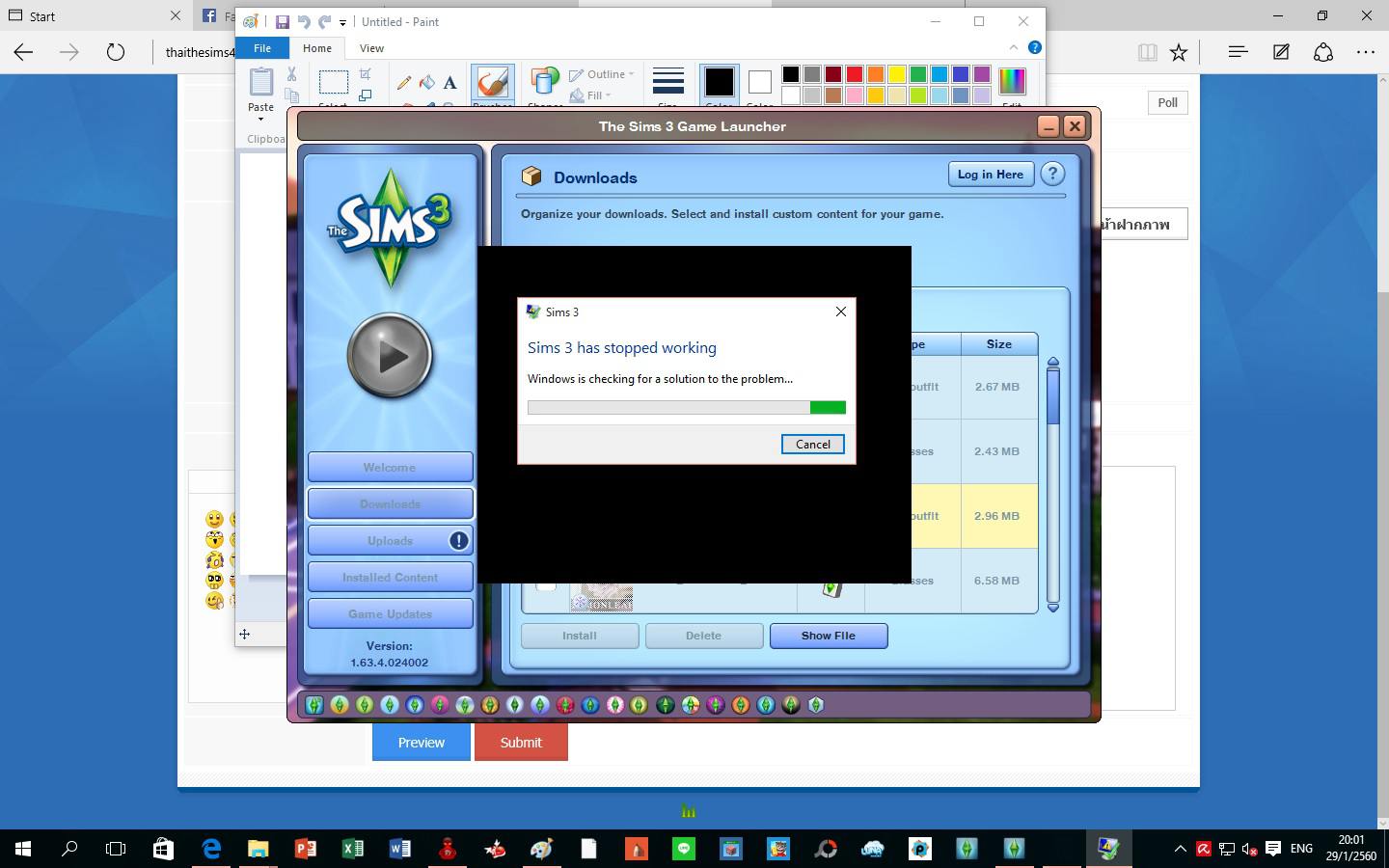
Task: Click the first expansion pack icon in launcher bar
Action: pyautogui.click(x=314, y=705)
